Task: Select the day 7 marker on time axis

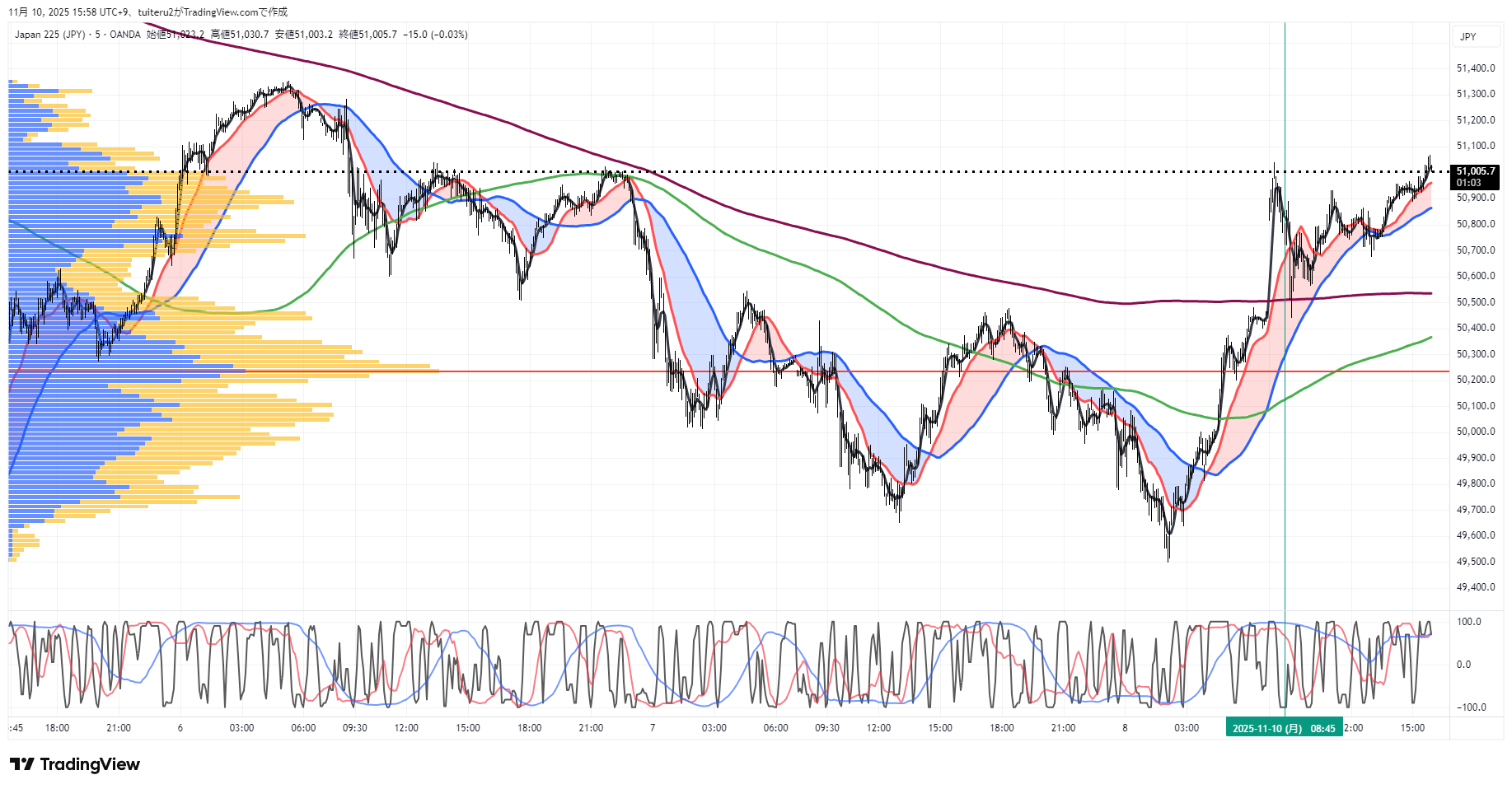Action: pos(653,728)
